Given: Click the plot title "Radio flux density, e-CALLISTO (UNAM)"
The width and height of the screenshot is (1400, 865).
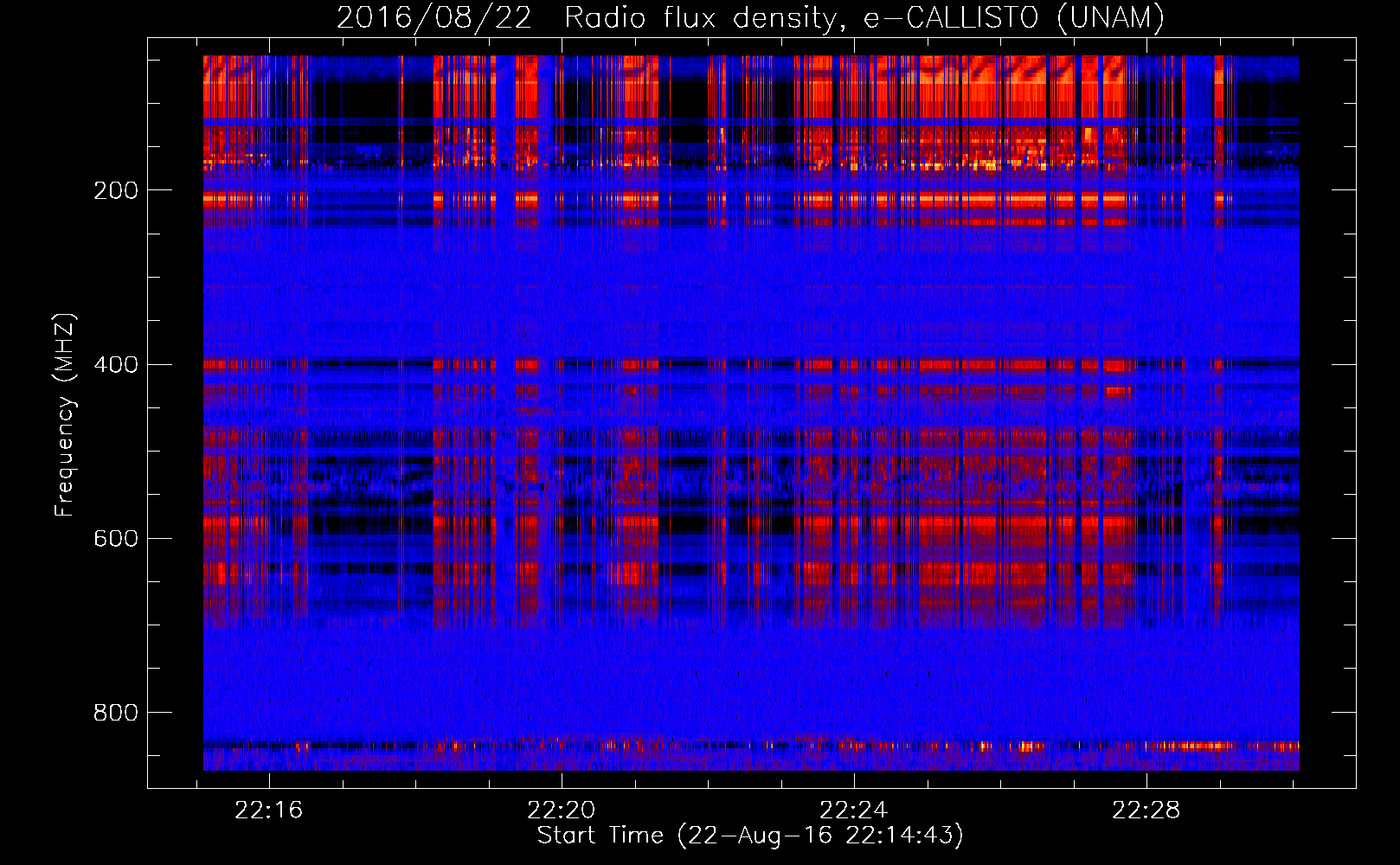Looking at the screenshot, I should pos(864,17).
